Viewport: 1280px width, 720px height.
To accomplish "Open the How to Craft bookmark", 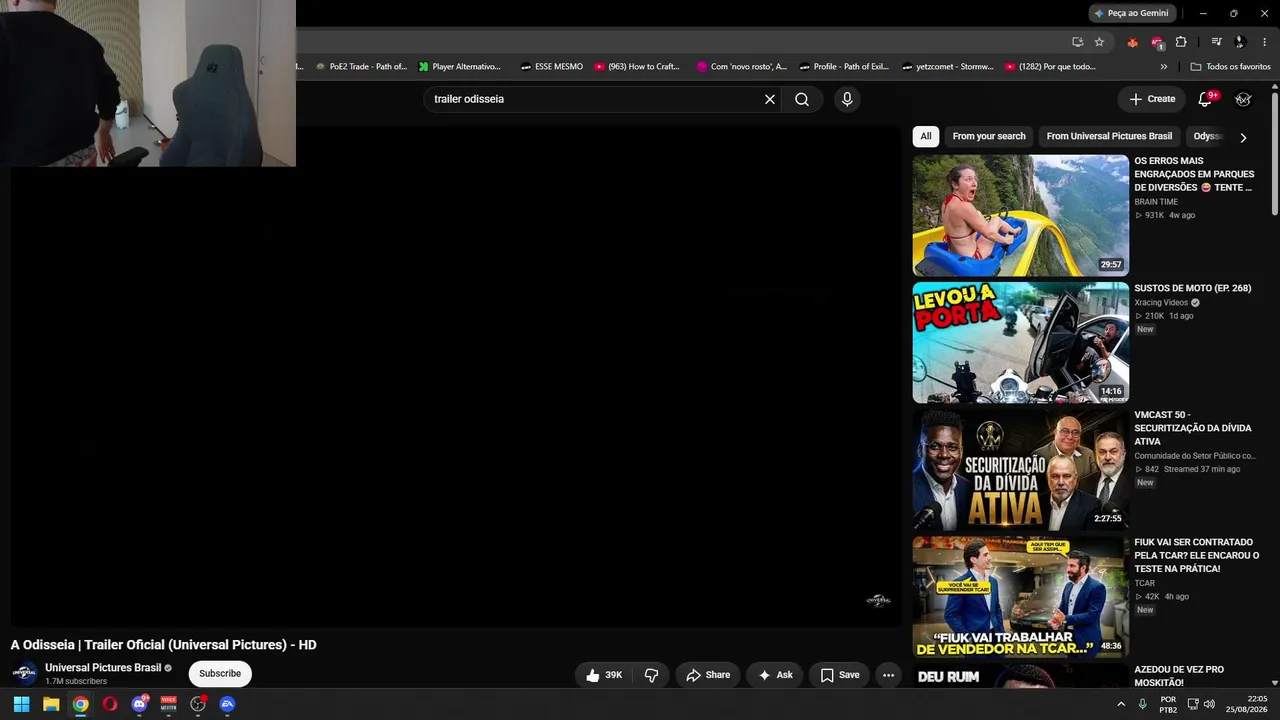I will tap(637, 67).
